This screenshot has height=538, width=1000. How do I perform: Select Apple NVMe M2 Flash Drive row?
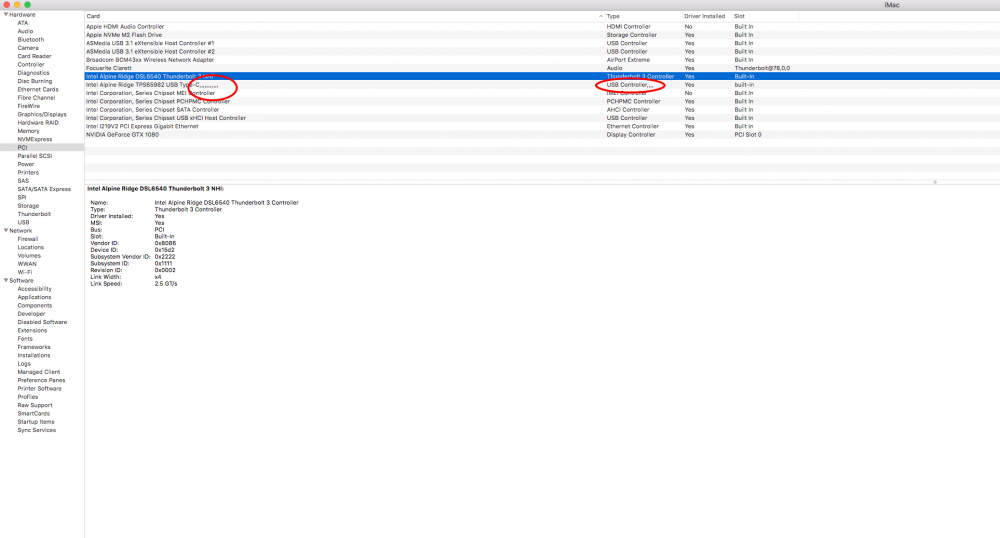click(x=542, y=35)
